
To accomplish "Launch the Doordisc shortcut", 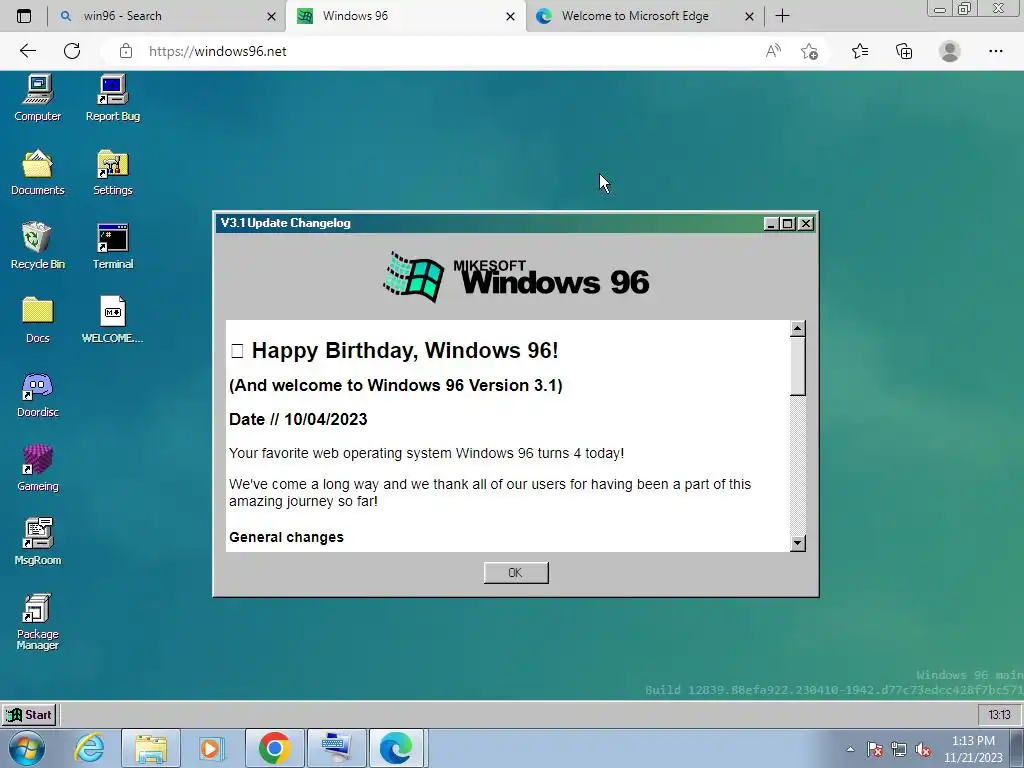I will tap(37, 394).
